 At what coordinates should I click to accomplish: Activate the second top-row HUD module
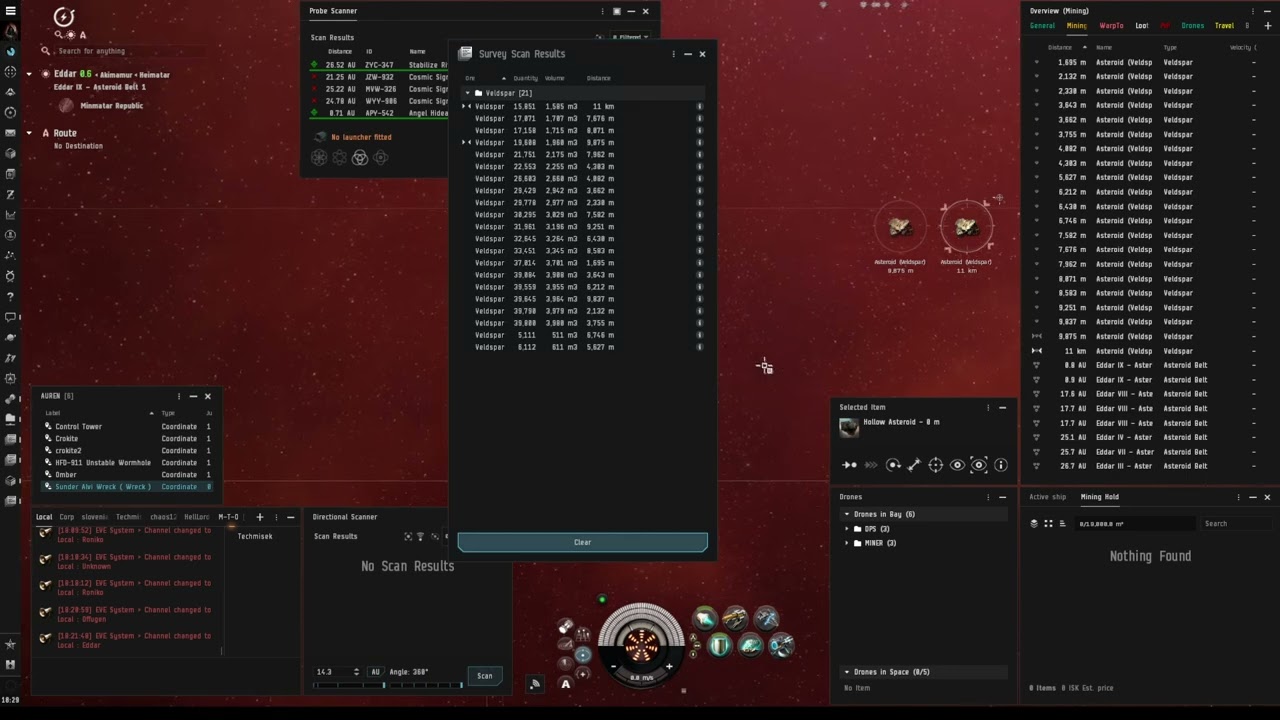point(735,619)
